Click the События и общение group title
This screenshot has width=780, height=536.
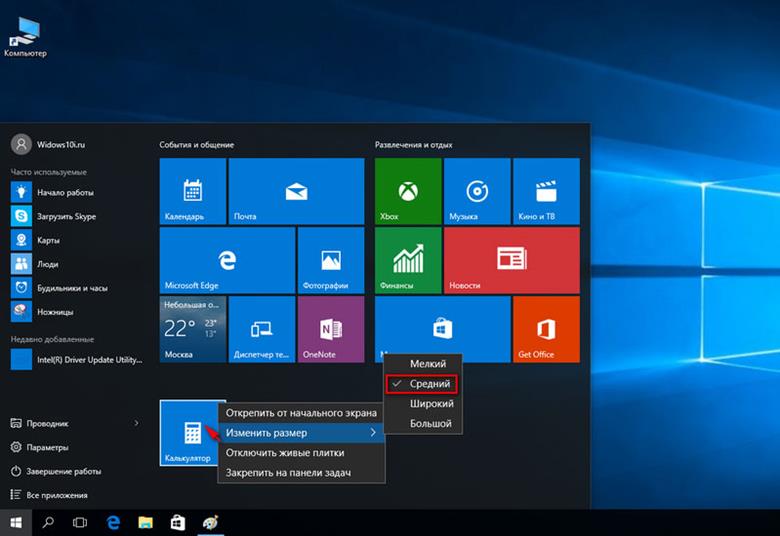196,145
